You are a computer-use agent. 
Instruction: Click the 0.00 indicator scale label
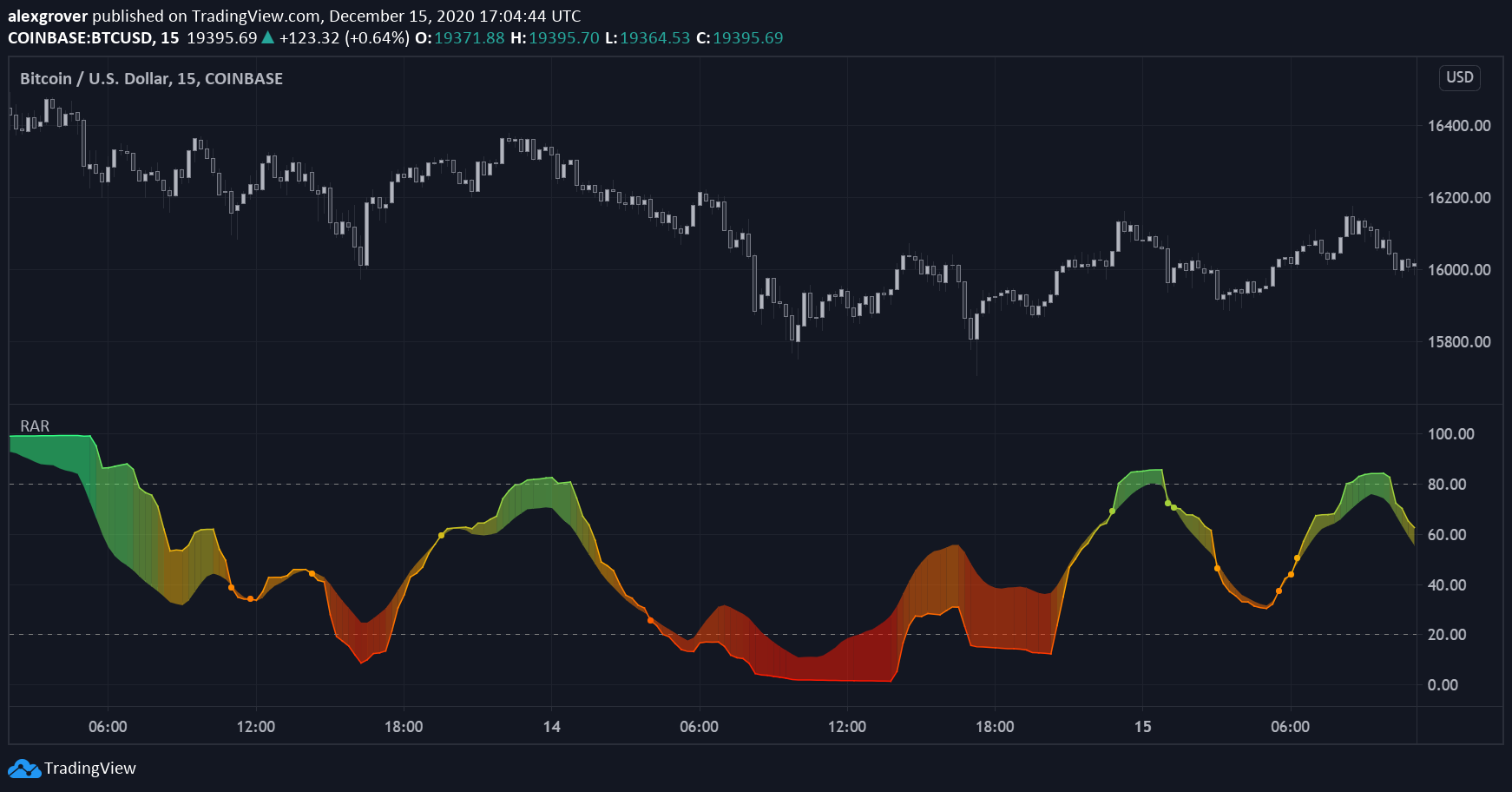pos(1443,685)
